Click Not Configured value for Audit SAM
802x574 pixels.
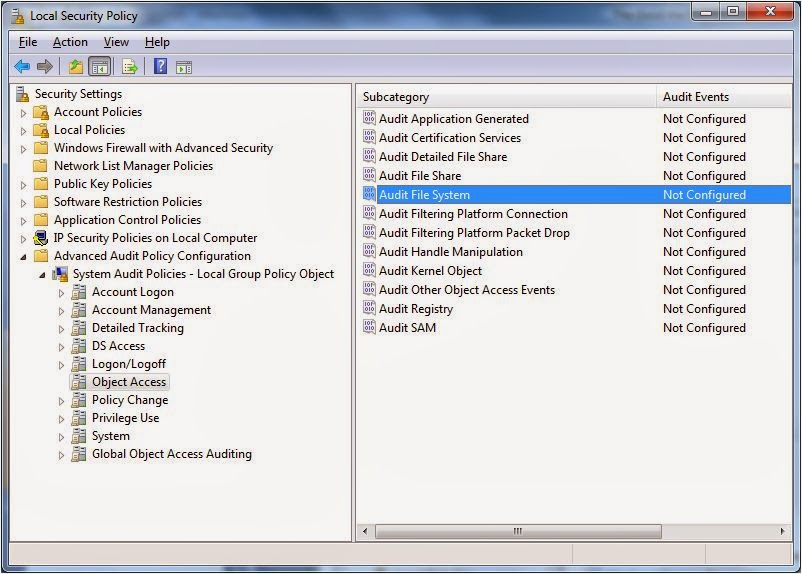click(704, 327)
